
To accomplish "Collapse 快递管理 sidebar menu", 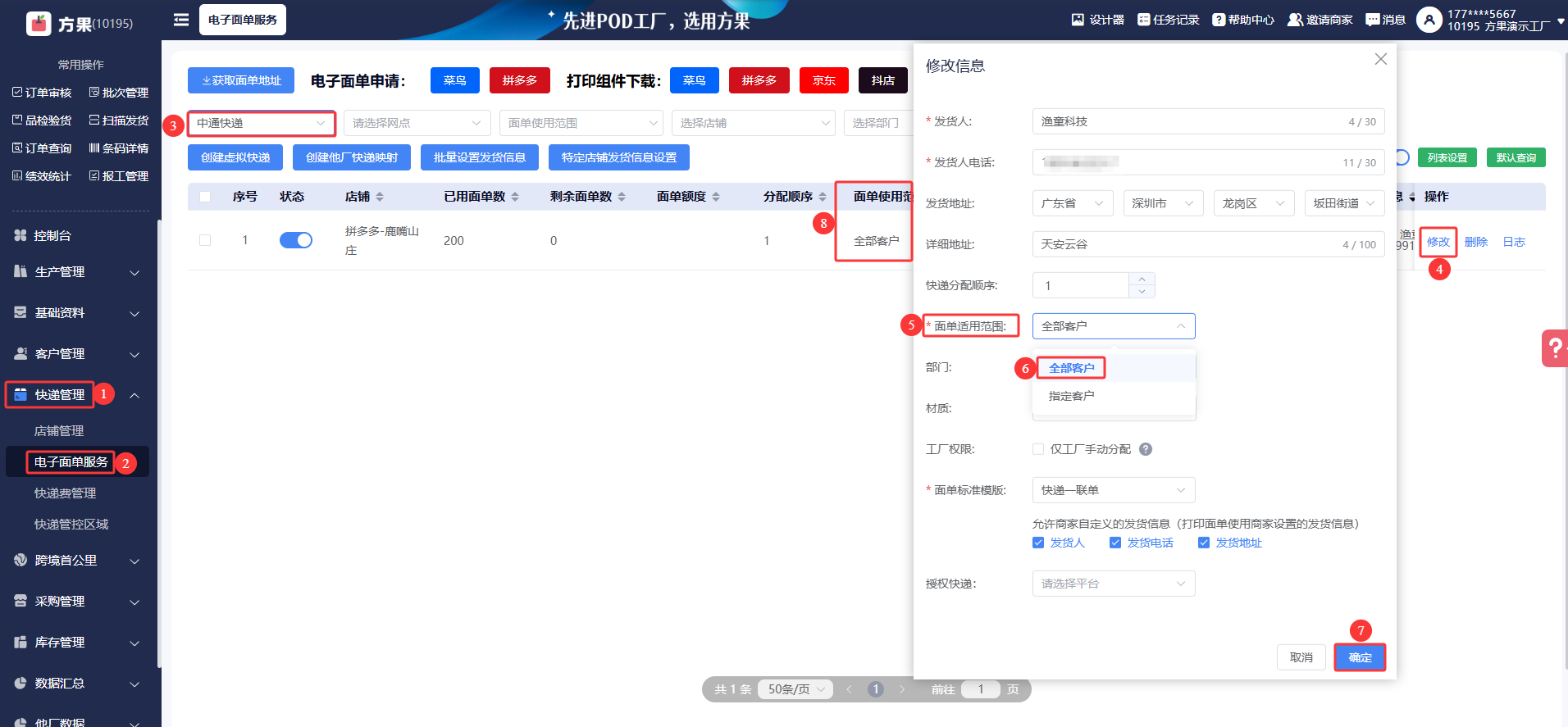I will [78, 395].
